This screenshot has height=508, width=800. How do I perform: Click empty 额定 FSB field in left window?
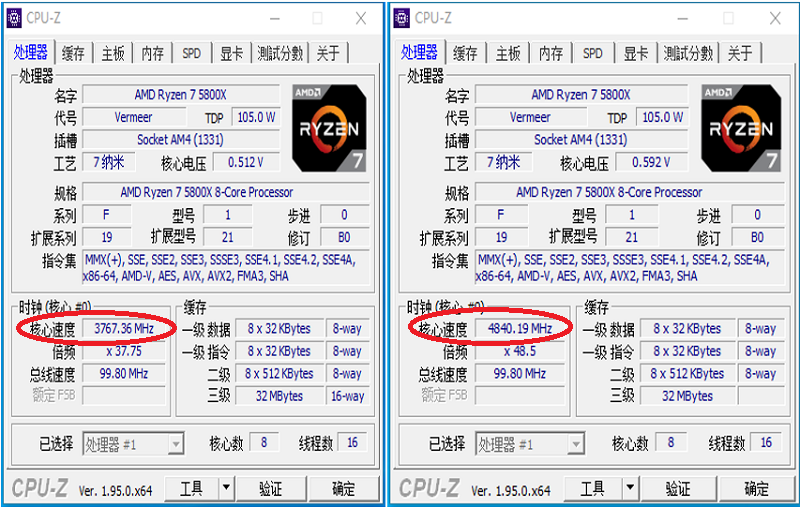point(124,396)
